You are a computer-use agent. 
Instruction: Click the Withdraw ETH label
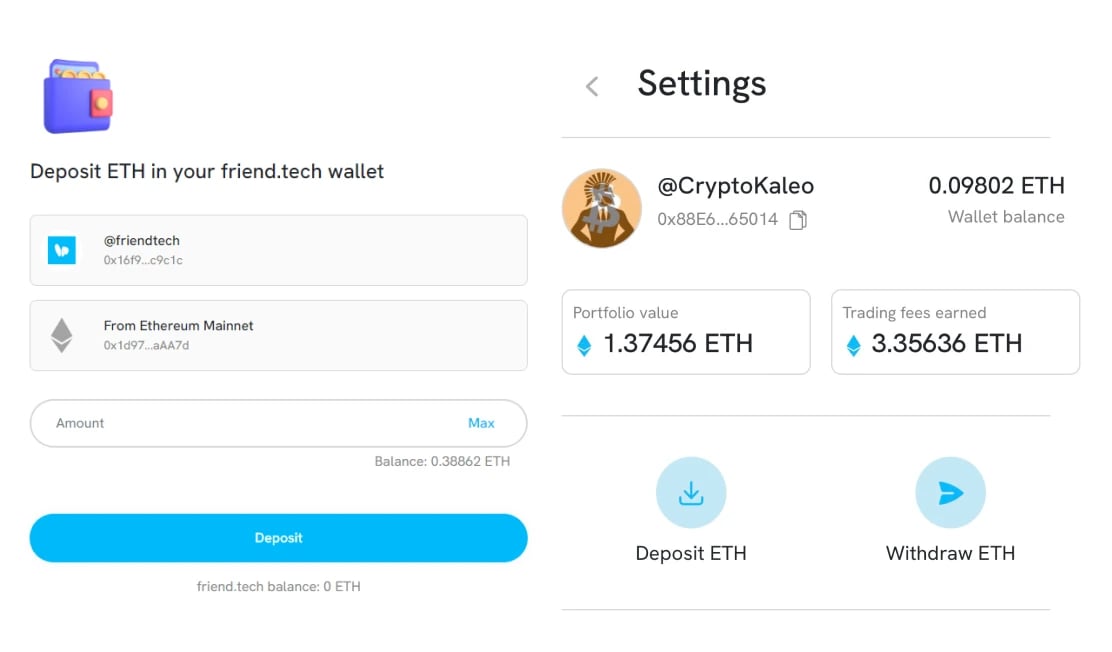(x=950, y=553)
